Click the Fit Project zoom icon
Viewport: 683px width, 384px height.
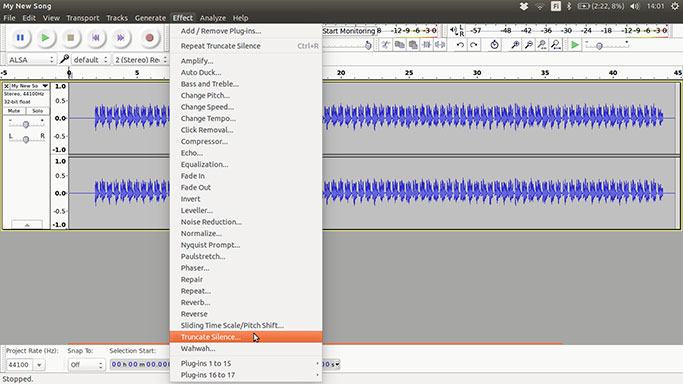point(555,45)
